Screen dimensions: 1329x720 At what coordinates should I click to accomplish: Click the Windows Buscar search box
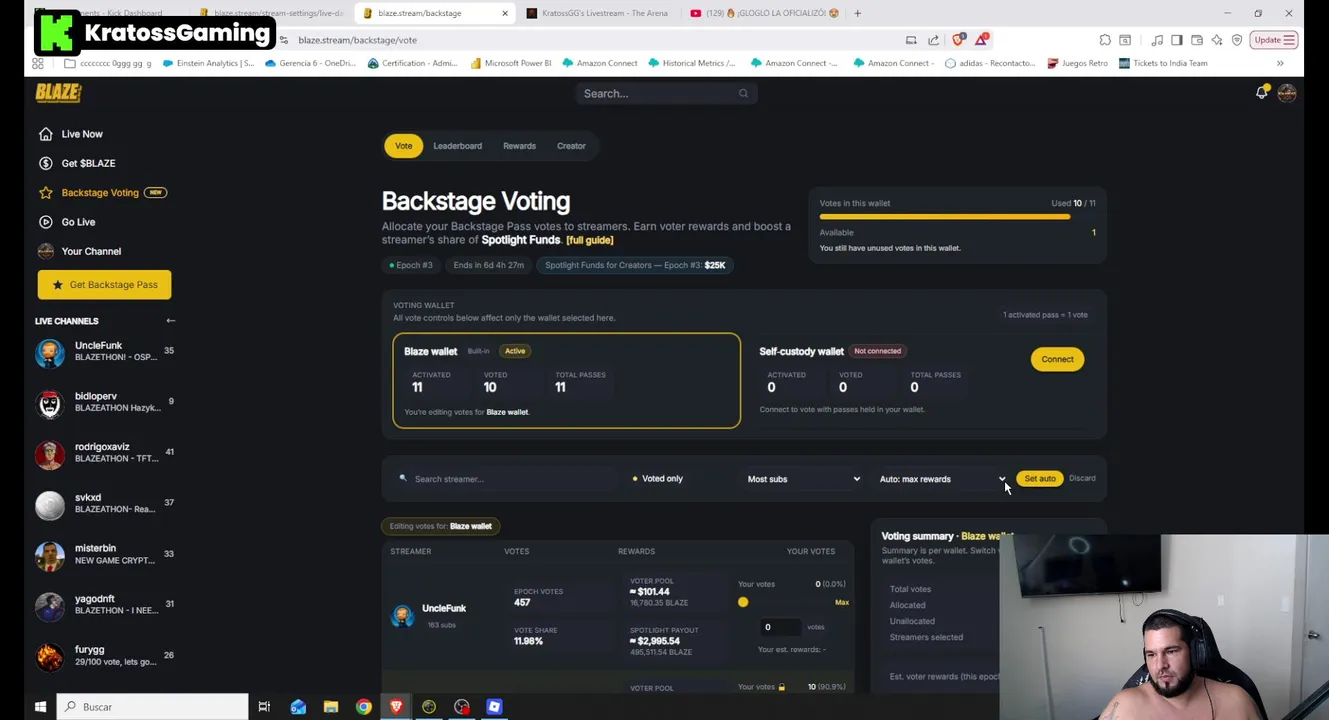(x=152, y=707)
